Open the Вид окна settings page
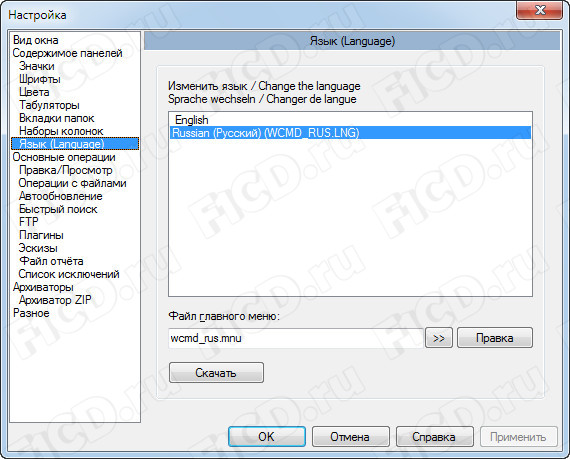The width and height of the screenshot is (570, 459). pyautogui.click(x=36, y=40)
